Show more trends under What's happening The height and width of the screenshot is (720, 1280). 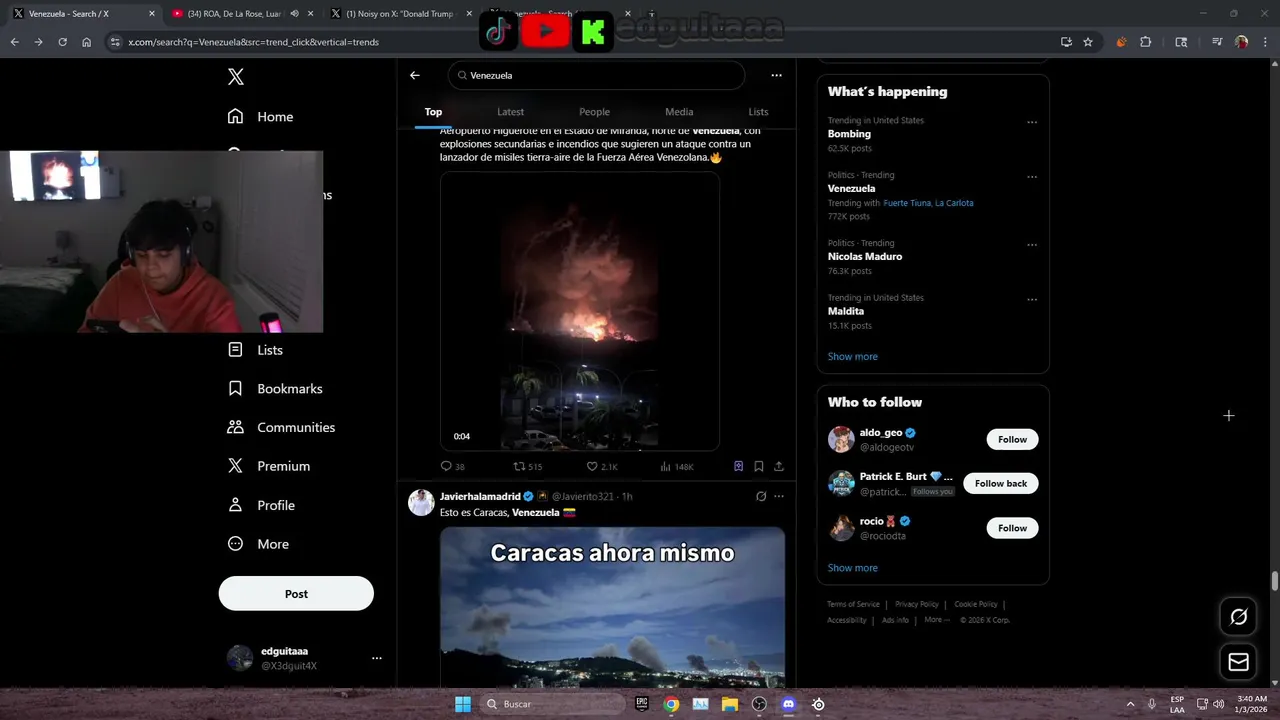pyautogui.click(x=852, y=356)
